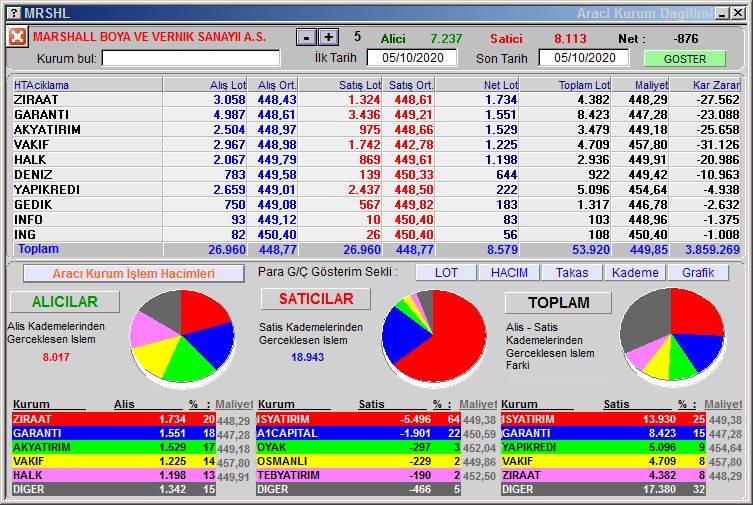This screenshot has width=753, height=505.
Task: Open the Takas view
Action: [x=572, y=273]
